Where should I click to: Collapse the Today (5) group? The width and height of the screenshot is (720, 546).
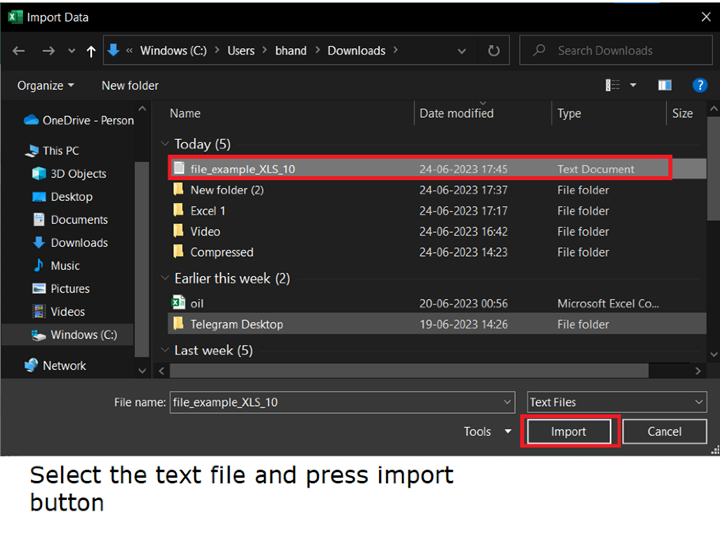point(165,144)
